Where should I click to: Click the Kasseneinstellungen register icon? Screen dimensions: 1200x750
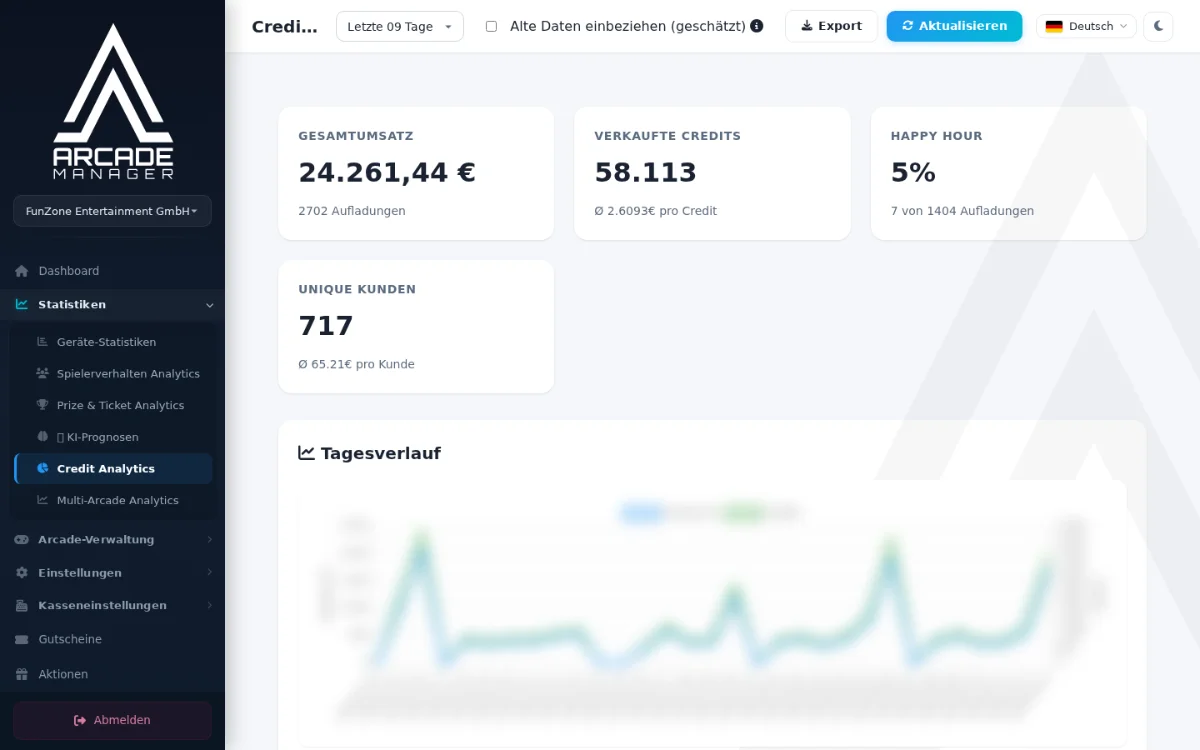point(22,606)
